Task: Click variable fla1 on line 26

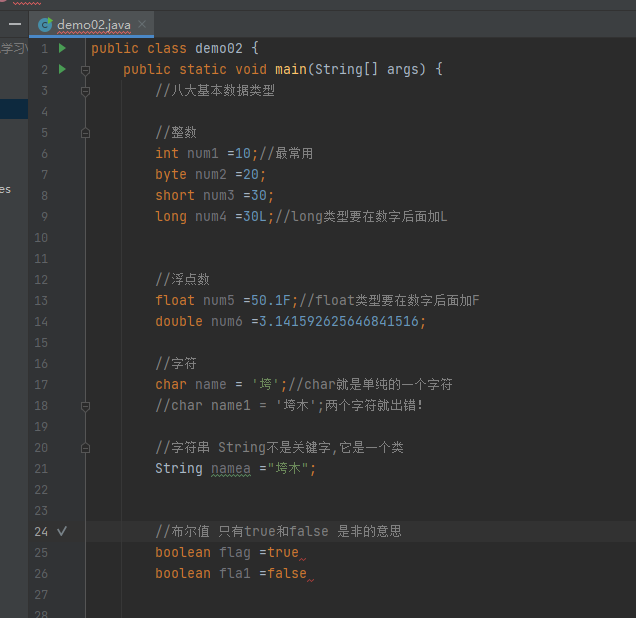Action: [235, 573]
